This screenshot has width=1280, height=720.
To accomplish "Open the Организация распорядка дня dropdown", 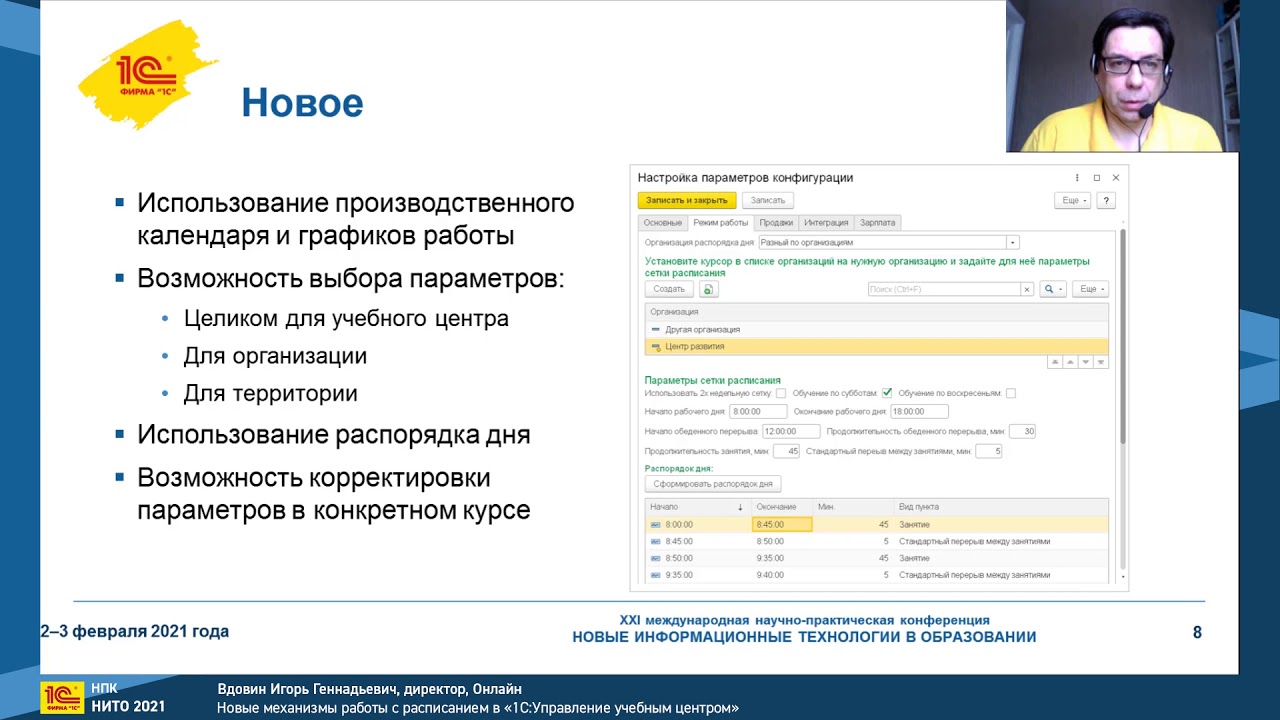I will pyautogui.click(x=1012, y=242).
